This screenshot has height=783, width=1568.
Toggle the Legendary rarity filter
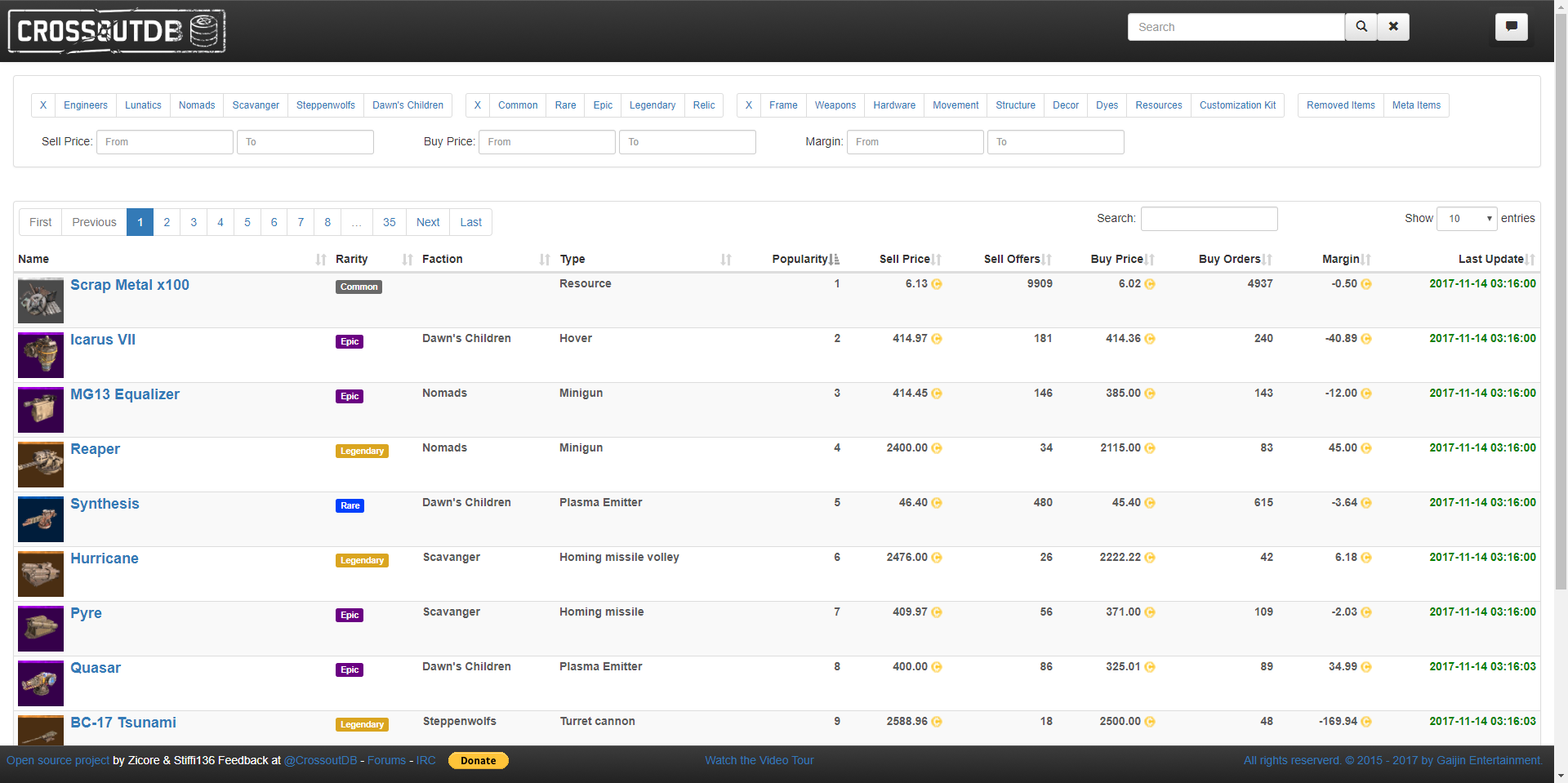click(652, 105)
